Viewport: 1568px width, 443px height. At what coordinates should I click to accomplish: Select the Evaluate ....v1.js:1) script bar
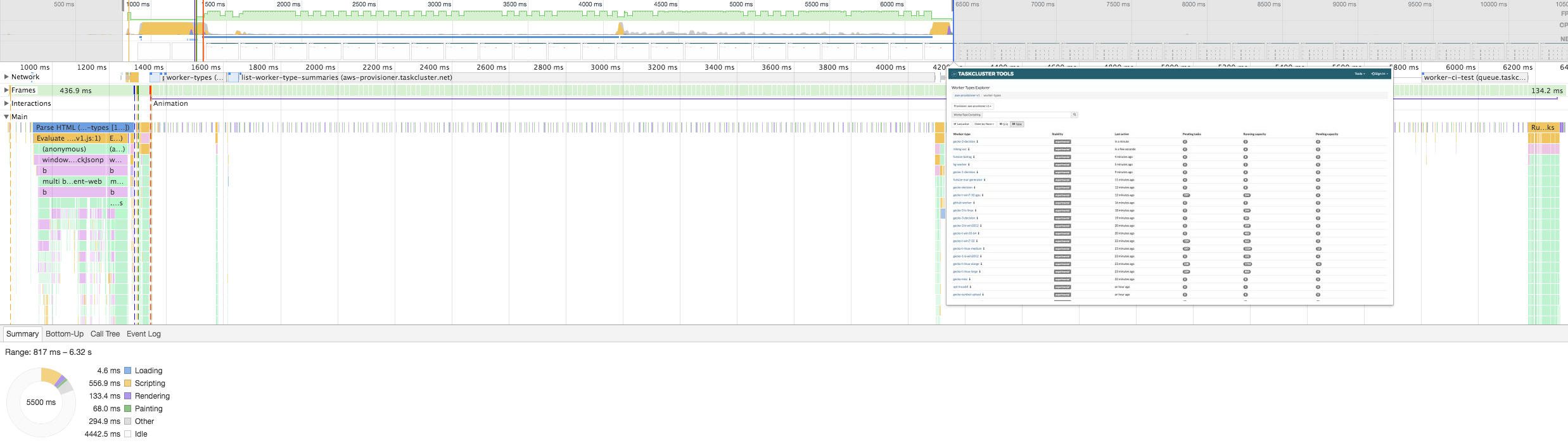tap(70, 138)
